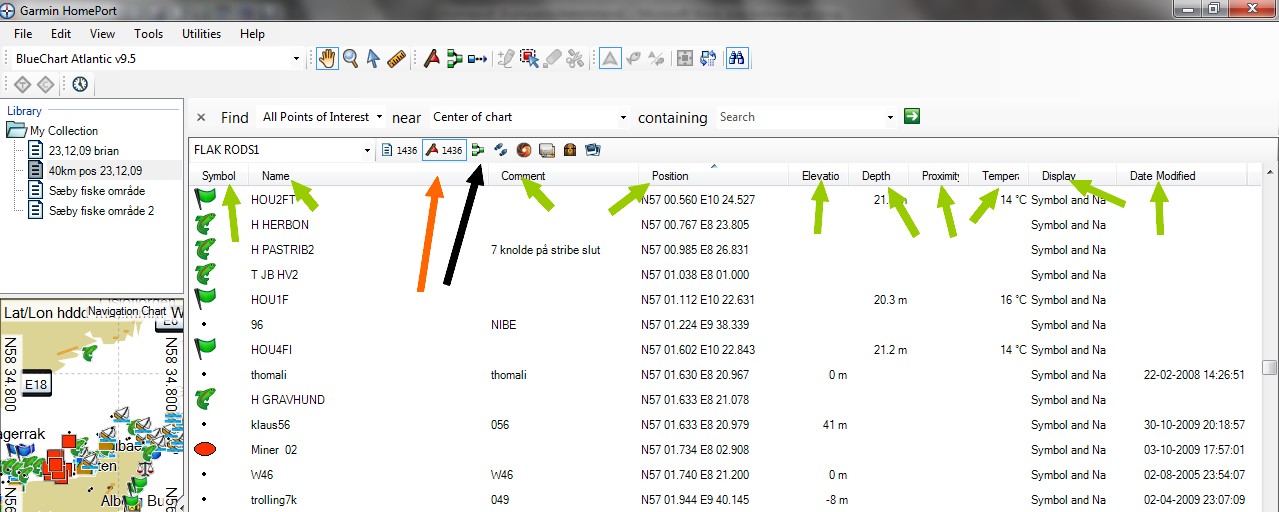Toggle the photos filter icon

click(593, 150)
